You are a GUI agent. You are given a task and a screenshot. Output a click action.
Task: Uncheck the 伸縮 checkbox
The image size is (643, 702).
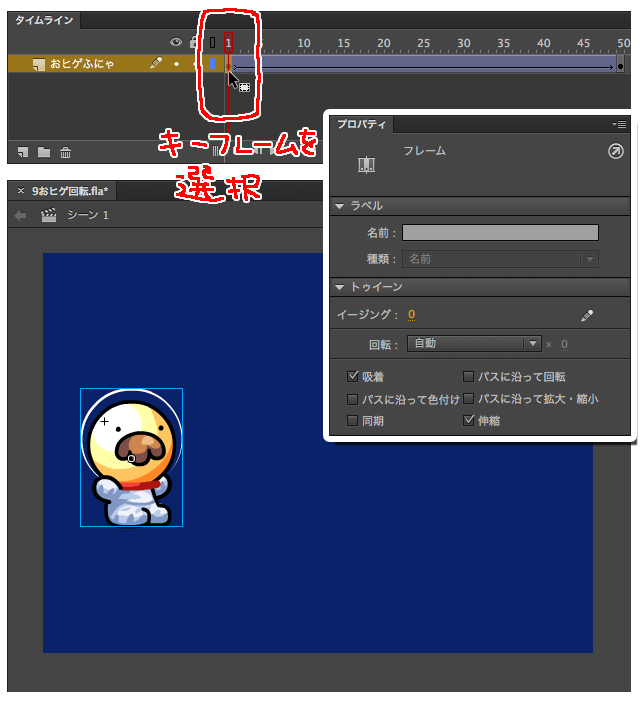(468, 420)
